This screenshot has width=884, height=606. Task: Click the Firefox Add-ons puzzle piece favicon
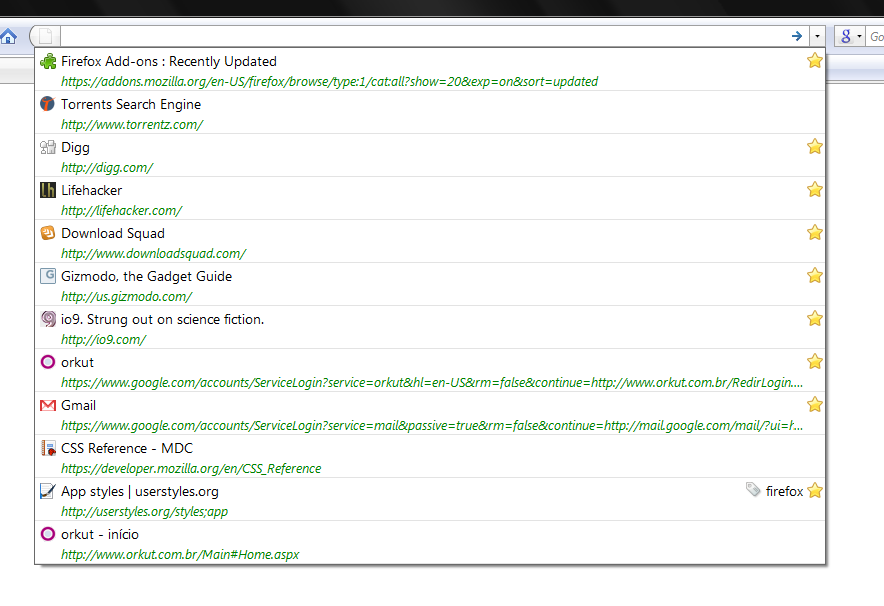48,61
